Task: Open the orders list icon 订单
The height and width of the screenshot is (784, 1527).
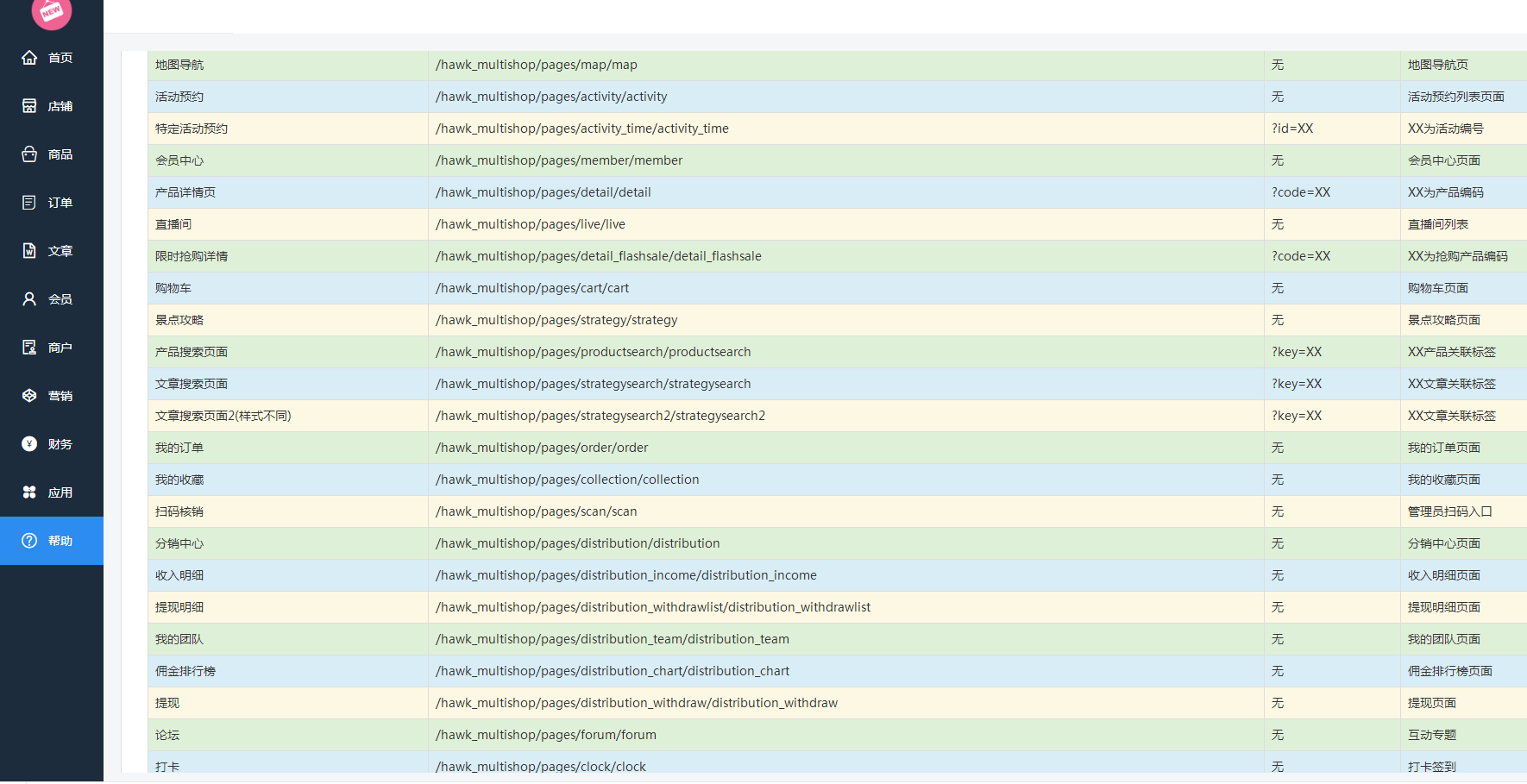Action: coord(29,203)
